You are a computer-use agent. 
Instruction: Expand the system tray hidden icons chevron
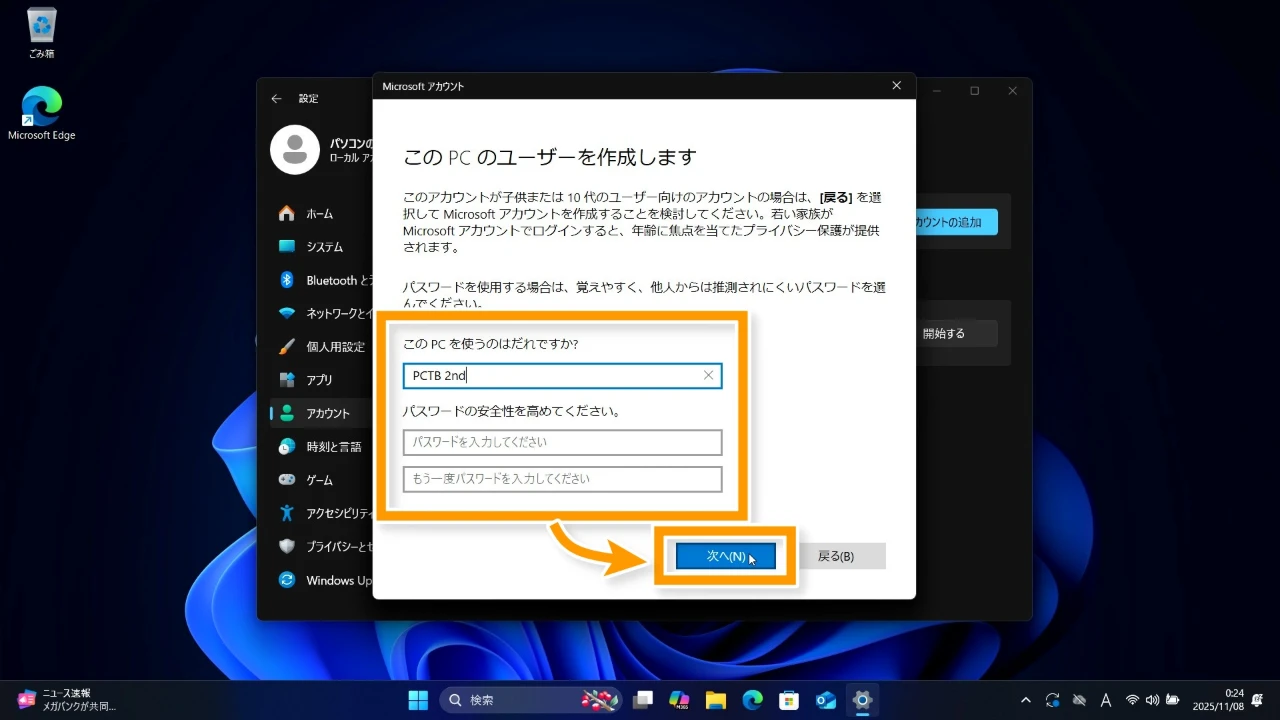pyautogui.click(x=1025, y=700)
